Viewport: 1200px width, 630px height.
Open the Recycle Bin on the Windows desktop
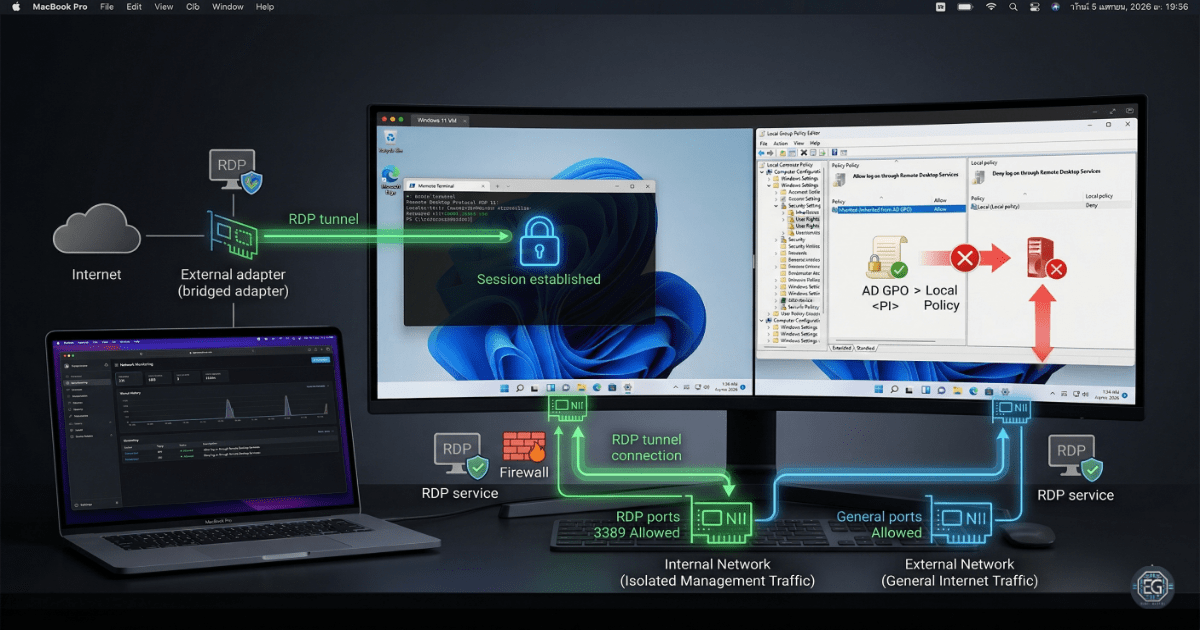coord(390,135)
